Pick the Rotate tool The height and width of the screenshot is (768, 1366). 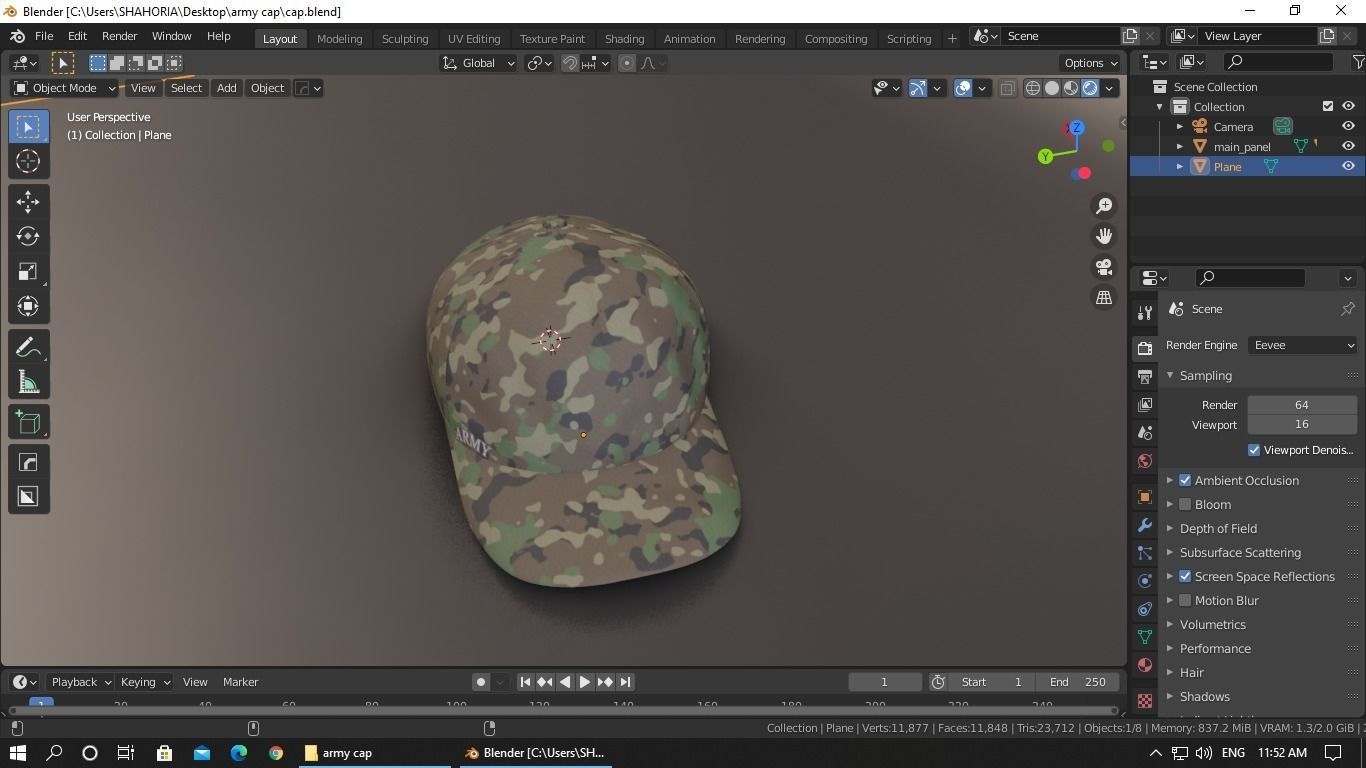point(28,236)
